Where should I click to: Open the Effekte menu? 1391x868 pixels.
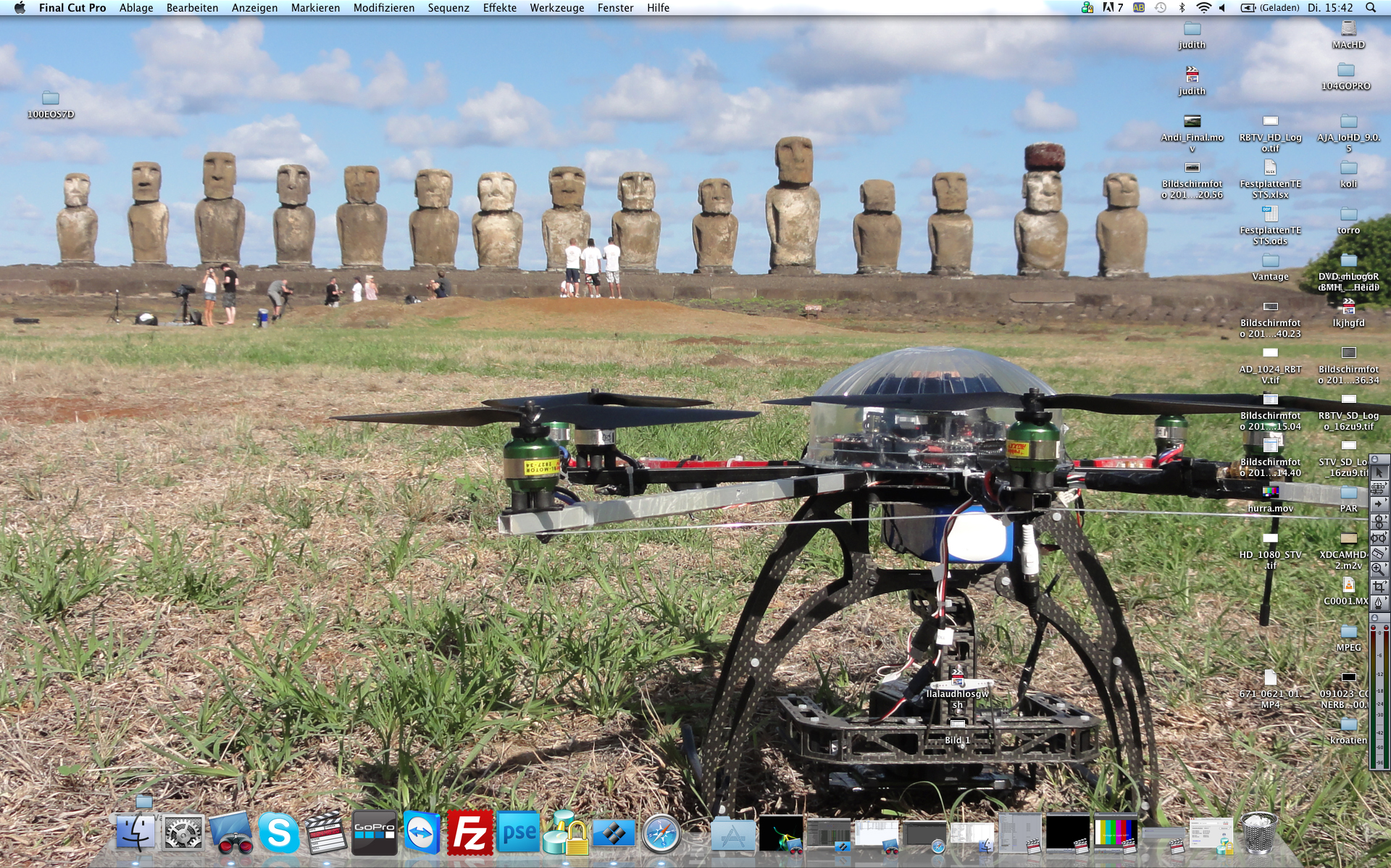click(499, 8)
